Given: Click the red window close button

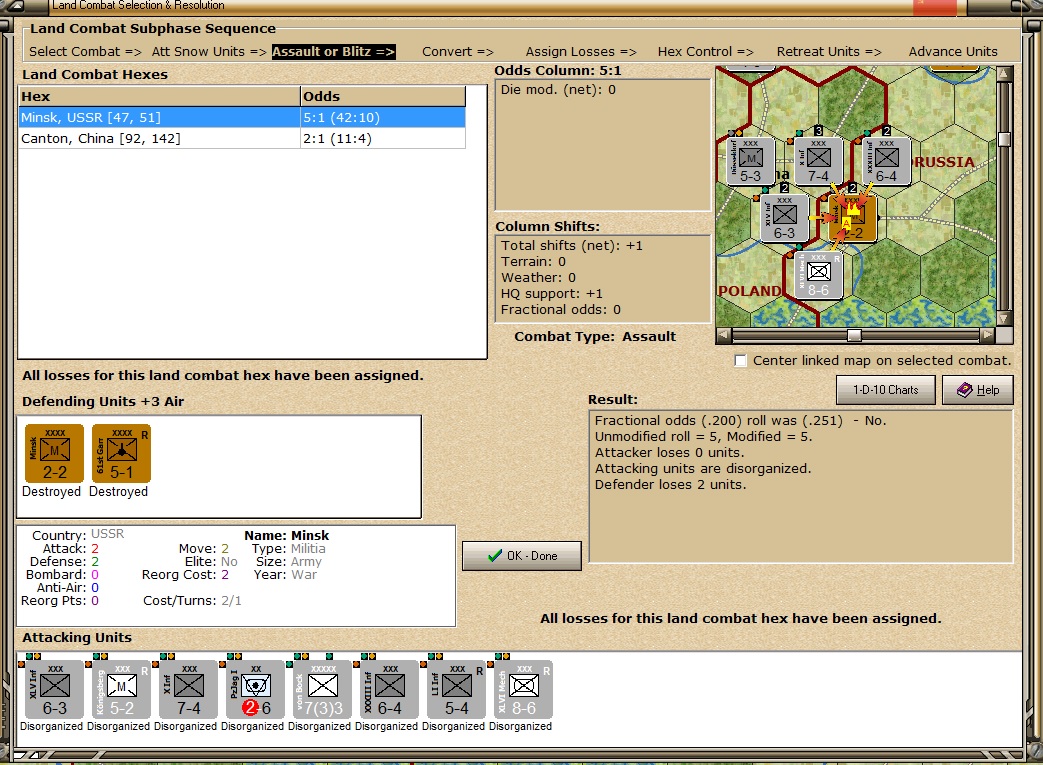Looking at the screenshot, I should (935, 7).
